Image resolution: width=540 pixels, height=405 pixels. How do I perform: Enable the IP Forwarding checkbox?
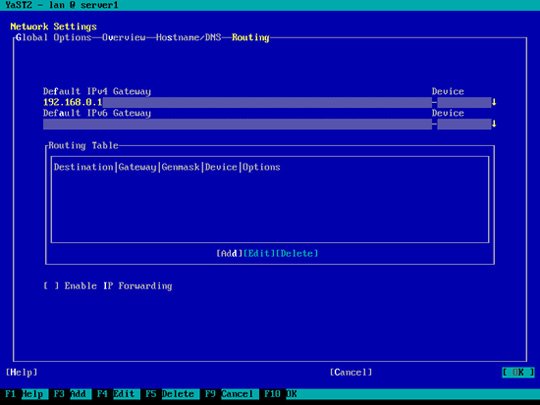51,286
